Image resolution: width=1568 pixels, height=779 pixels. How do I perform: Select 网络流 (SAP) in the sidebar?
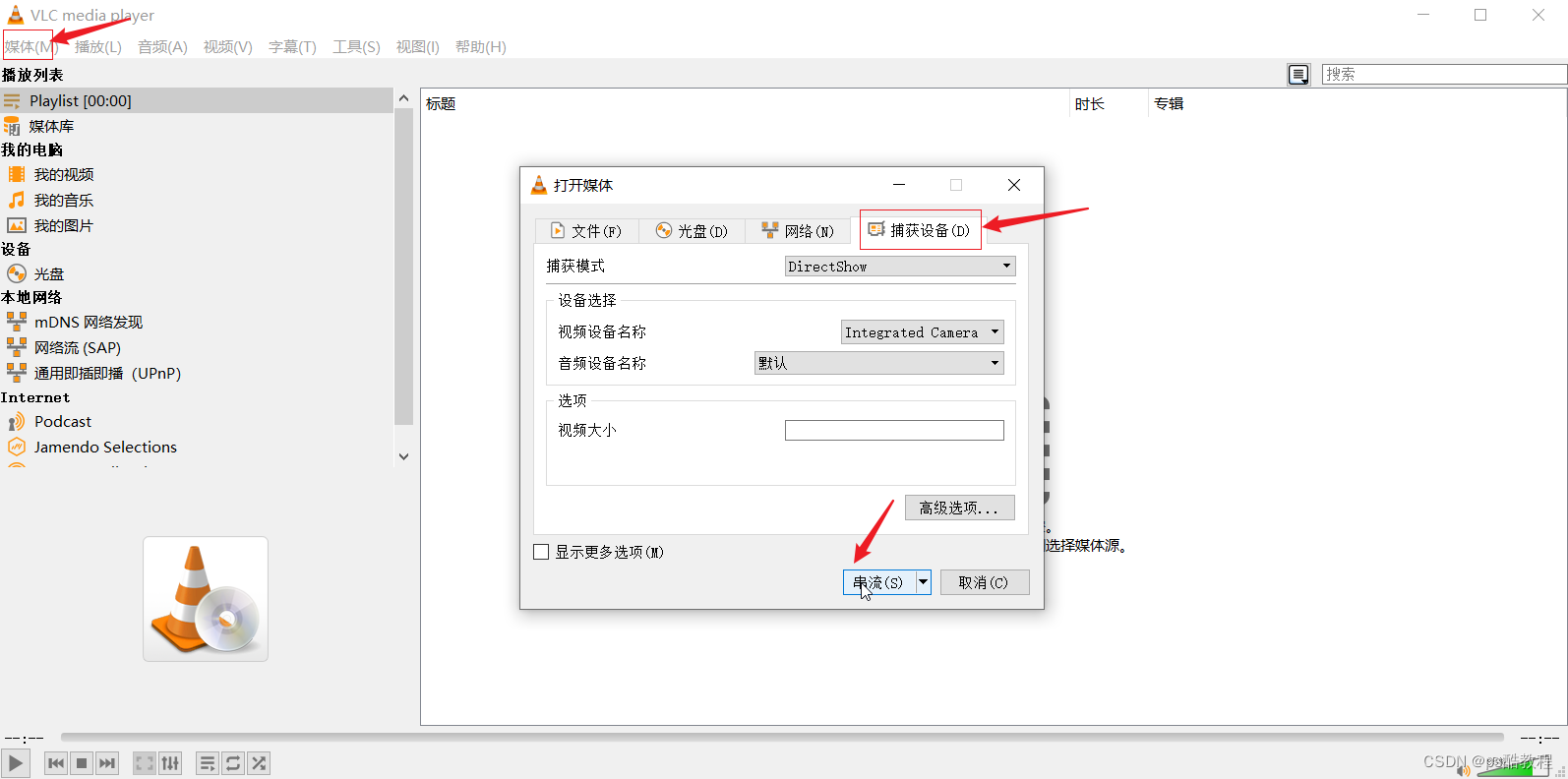(78, 347)
